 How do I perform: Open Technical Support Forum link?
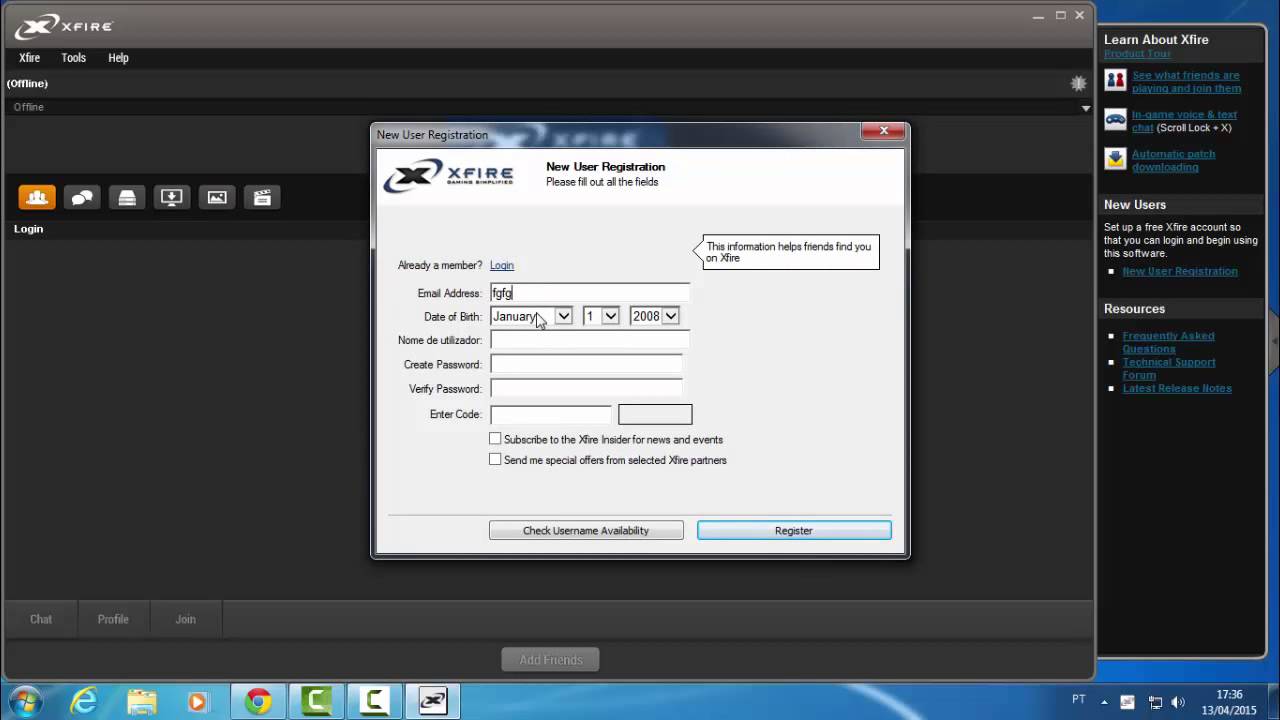(x=1169, y=368)
